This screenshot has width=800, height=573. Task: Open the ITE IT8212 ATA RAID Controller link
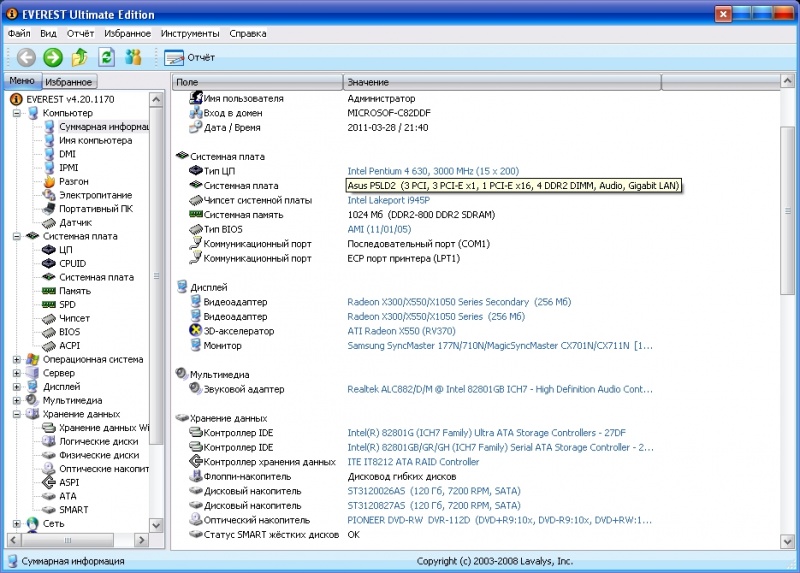pos(413,462)
